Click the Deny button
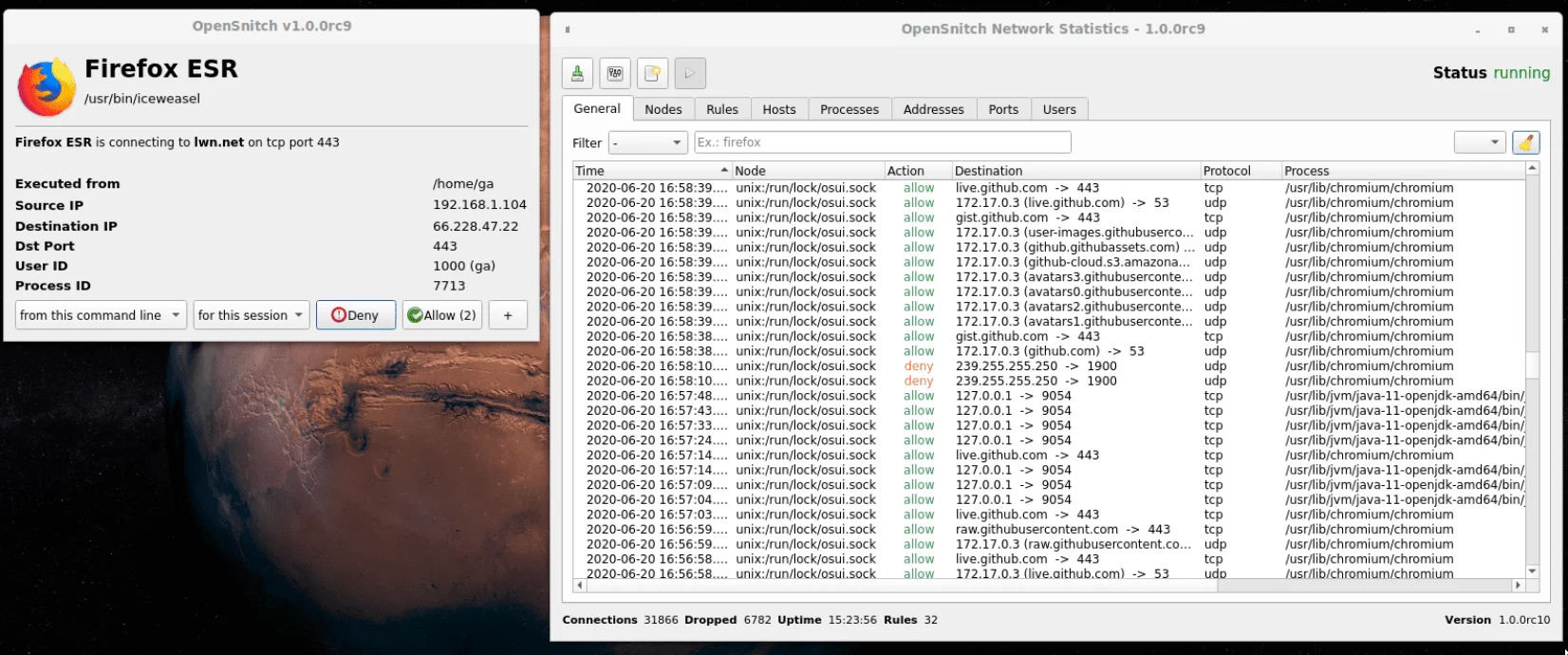The height and width of the screenshot is (655, 1568). point(356,315)
